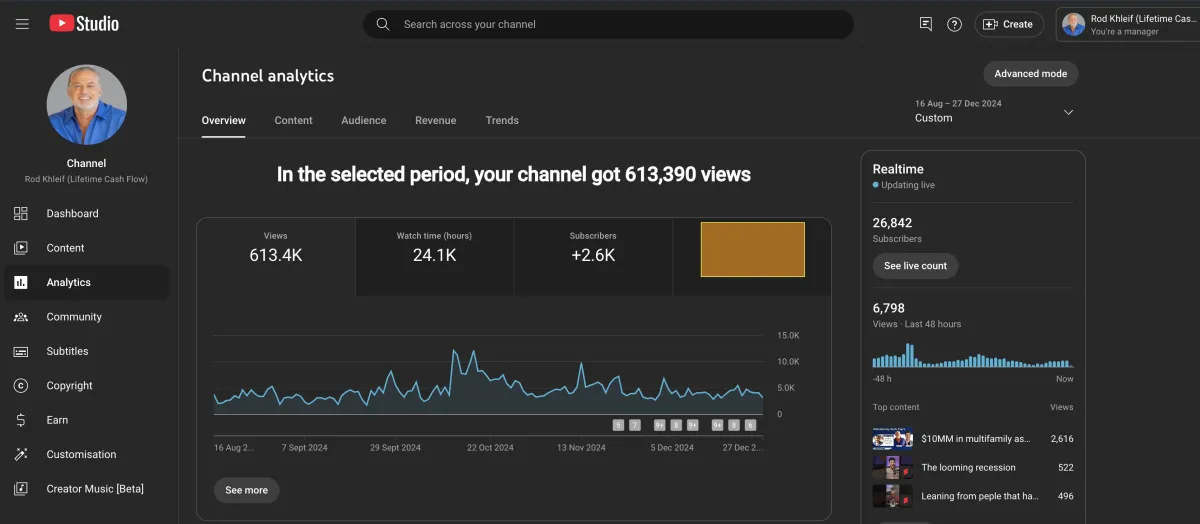The image size is (1200, 524).
Task: Switch to the Audience tab
Action: (x=363, y=121)
